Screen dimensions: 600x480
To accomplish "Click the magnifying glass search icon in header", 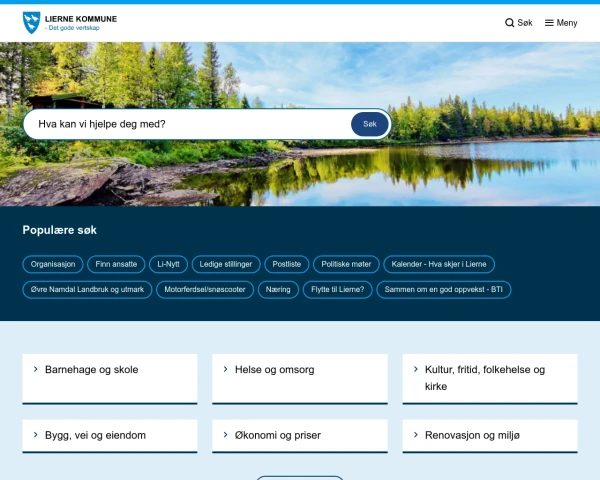I will (510, 22).
